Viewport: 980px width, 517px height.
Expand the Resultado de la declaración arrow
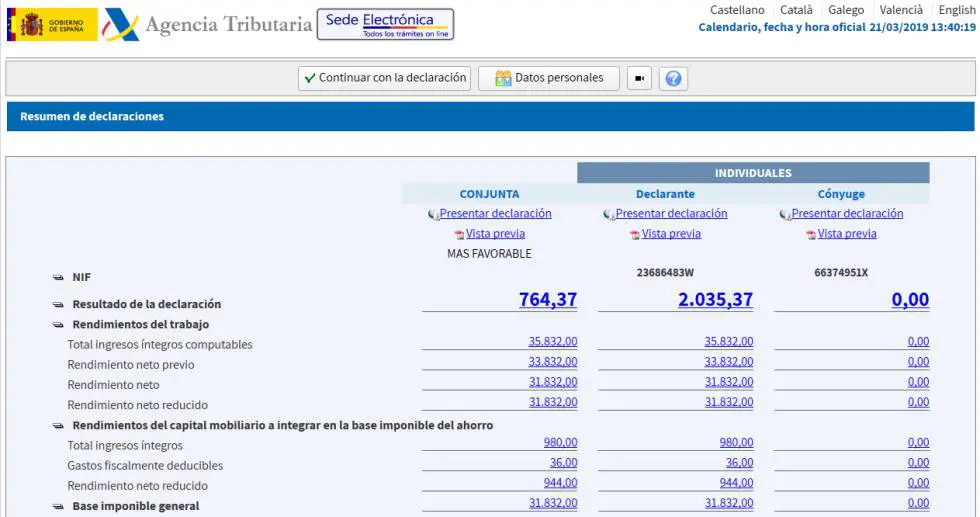point(58,304)
